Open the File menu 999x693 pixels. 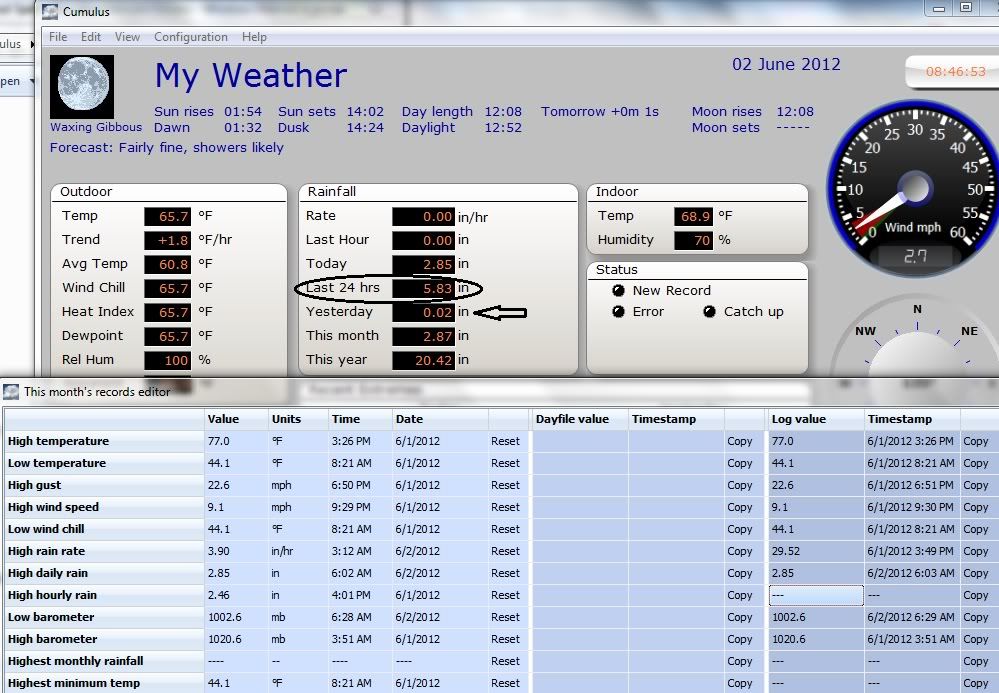click(58, 37)
